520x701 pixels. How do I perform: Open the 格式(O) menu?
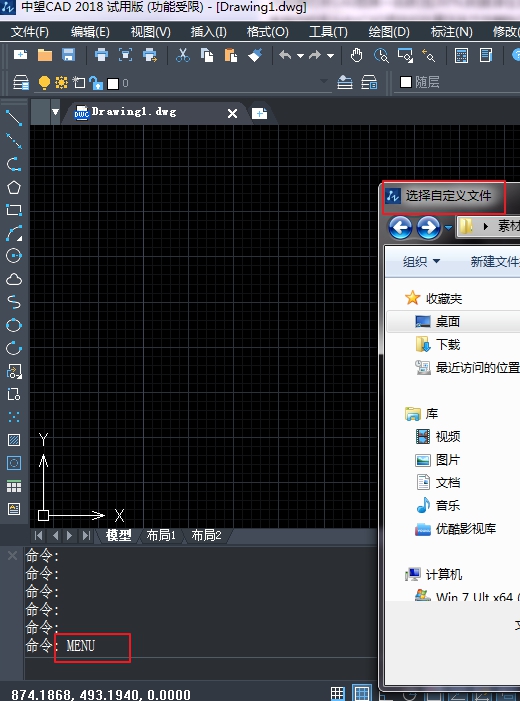pyautogui.click(x=267, y=32)
